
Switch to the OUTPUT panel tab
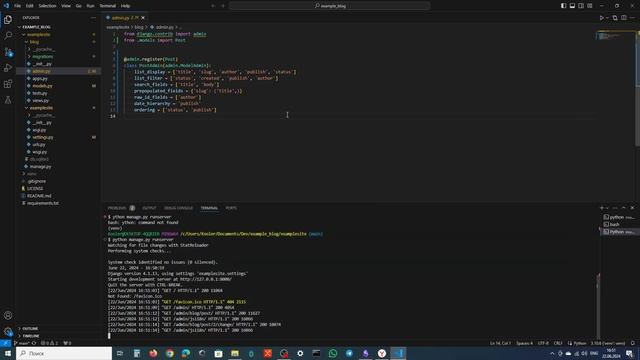(x=149, y=208)
